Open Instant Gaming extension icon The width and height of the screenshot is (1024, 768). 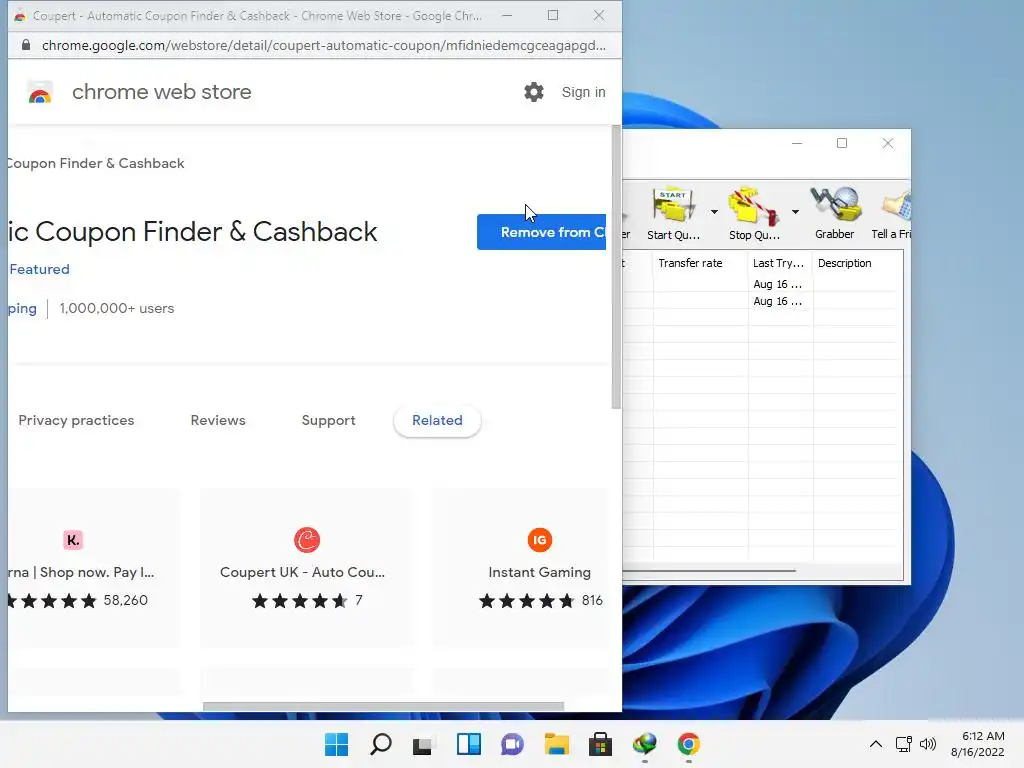tap(539, 540)
